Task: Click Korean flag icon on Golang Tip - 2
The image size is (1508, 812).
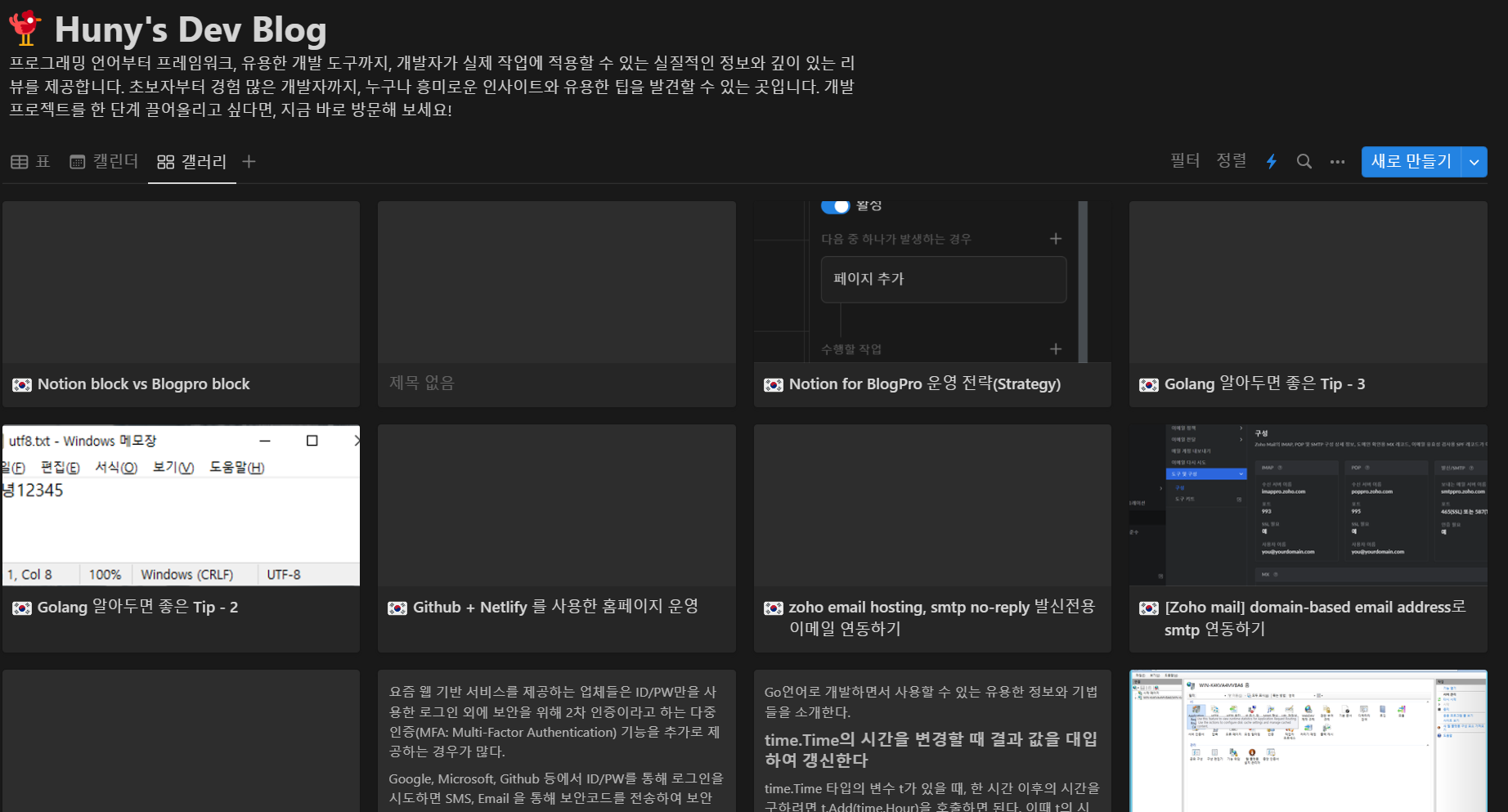Action: click(22, 608)
